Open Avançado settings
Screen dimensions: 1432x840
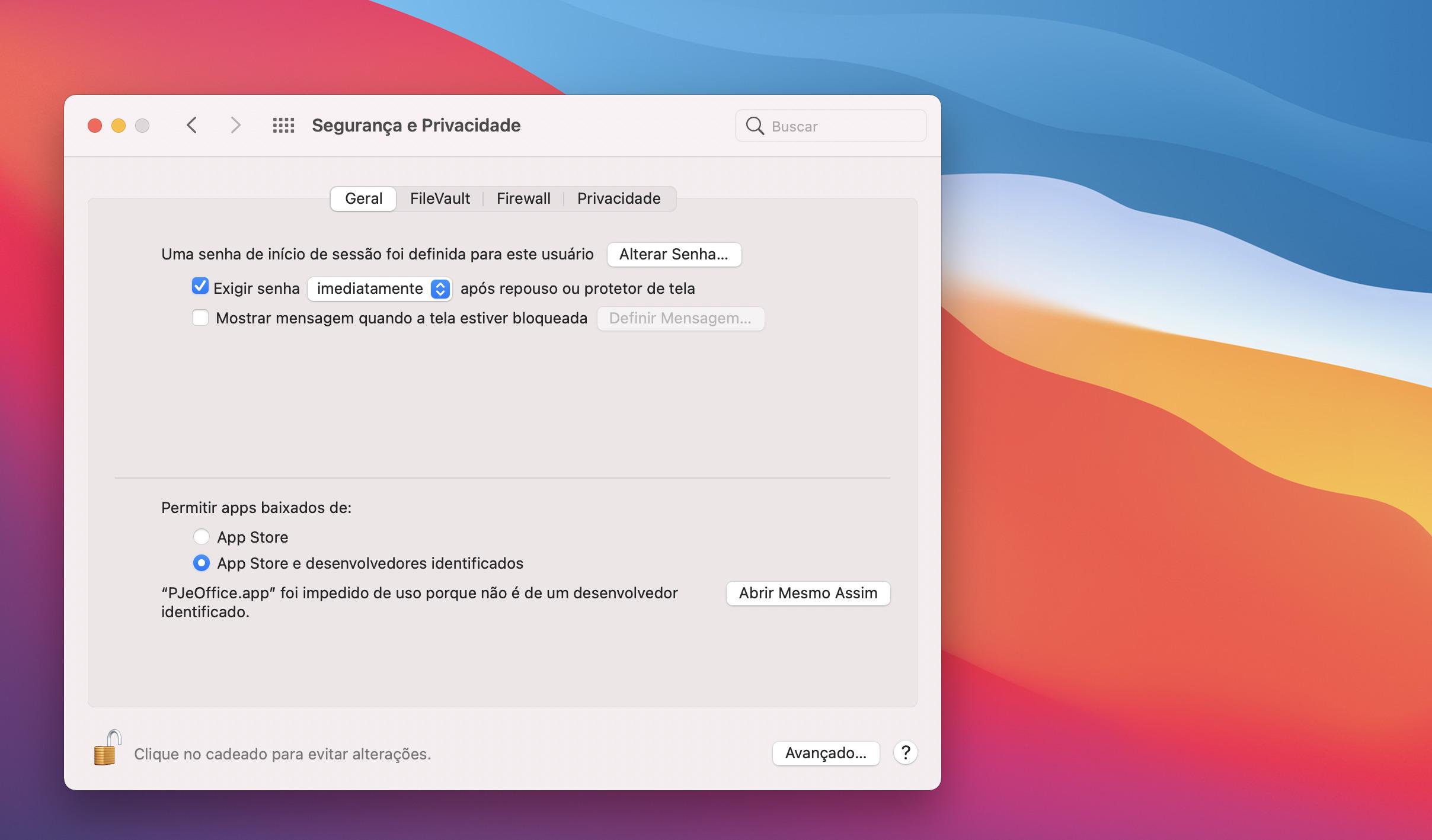[824, 752]
